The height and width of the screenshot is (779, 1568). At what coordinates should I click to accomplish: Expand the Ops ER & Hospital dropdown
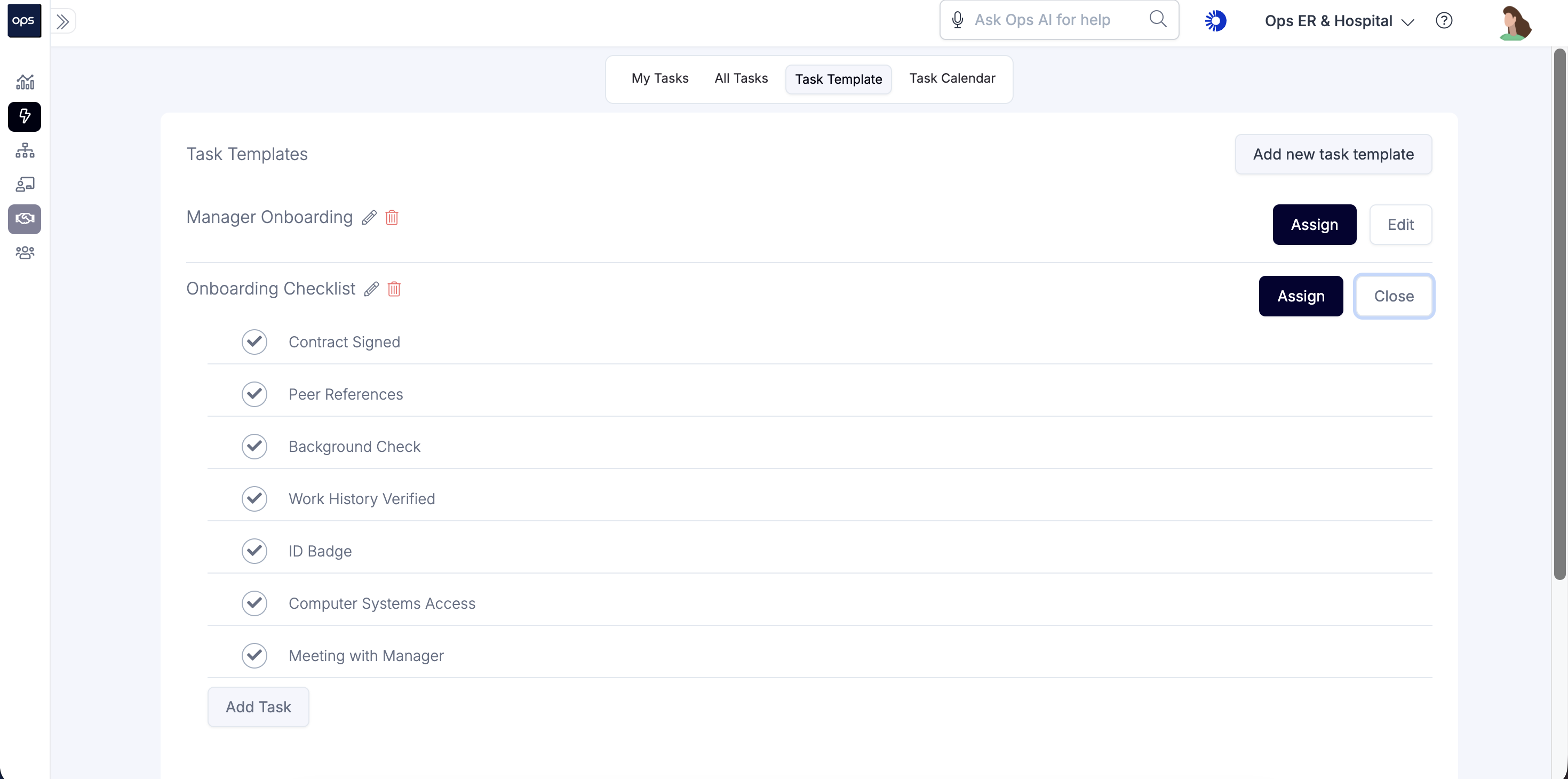coord(1339,21)
